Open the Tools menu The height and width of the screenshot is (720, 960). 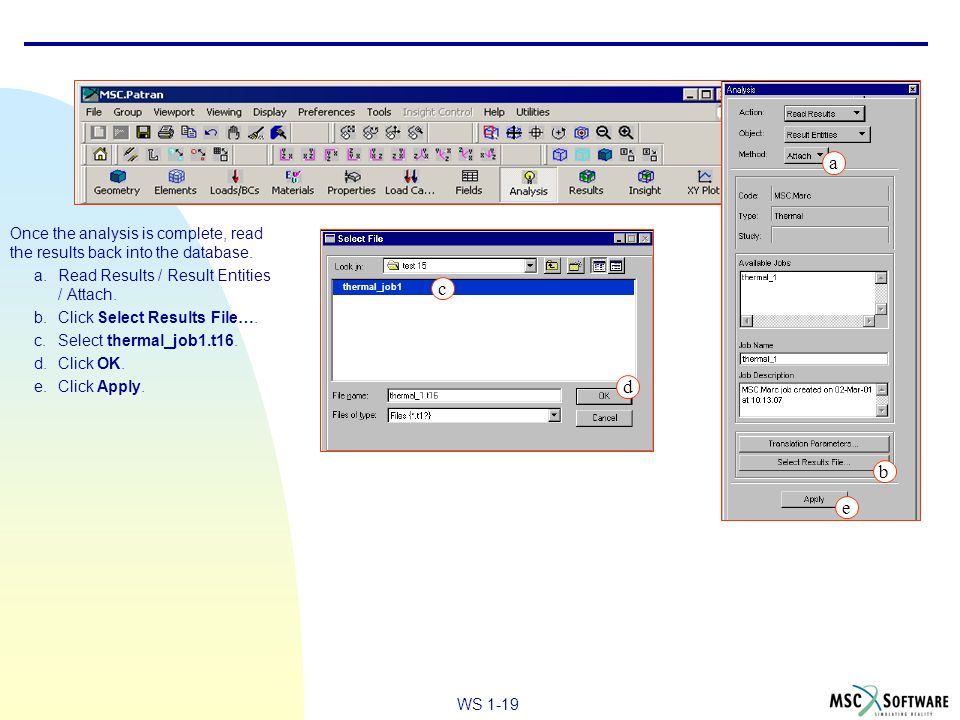379,112
